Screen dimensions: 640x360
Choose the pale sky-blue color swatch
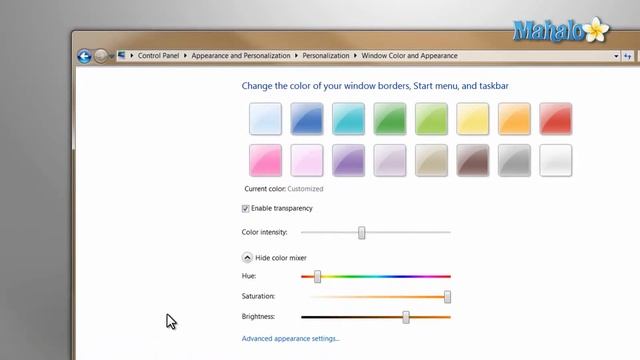[265, 119]
